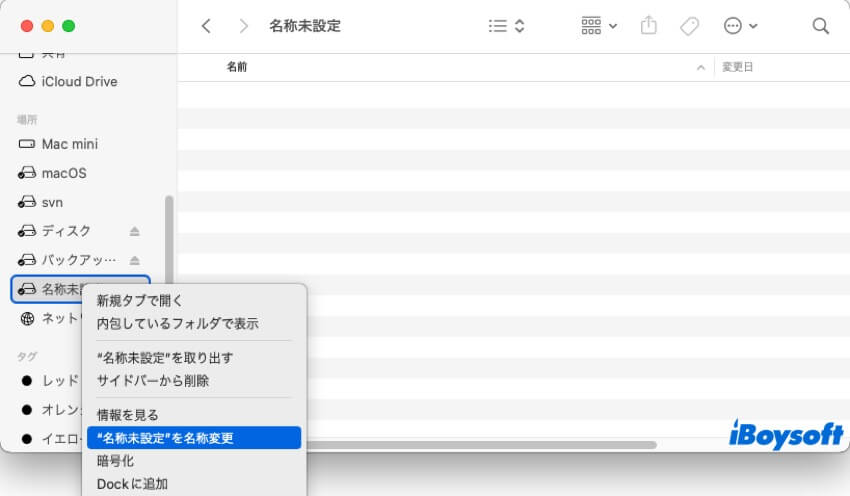Click the forward navigation arrow

coord(244,26)
